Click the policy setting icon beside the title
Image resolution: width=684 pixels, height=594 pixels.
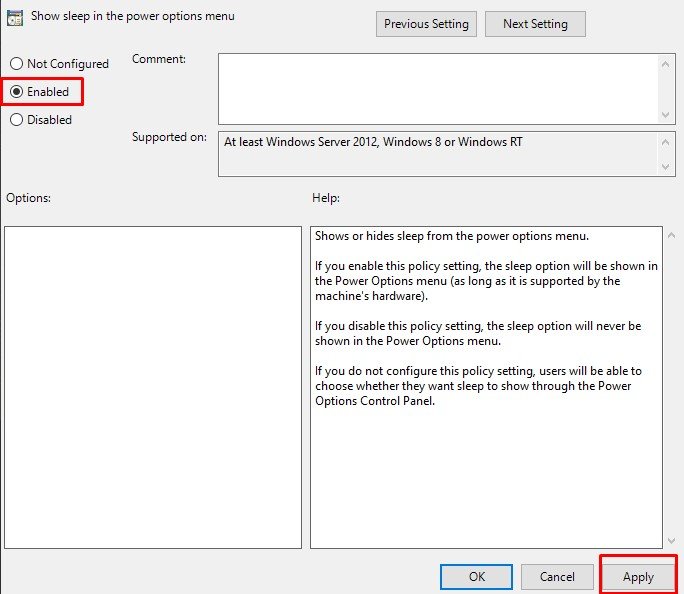pos(15,18)
